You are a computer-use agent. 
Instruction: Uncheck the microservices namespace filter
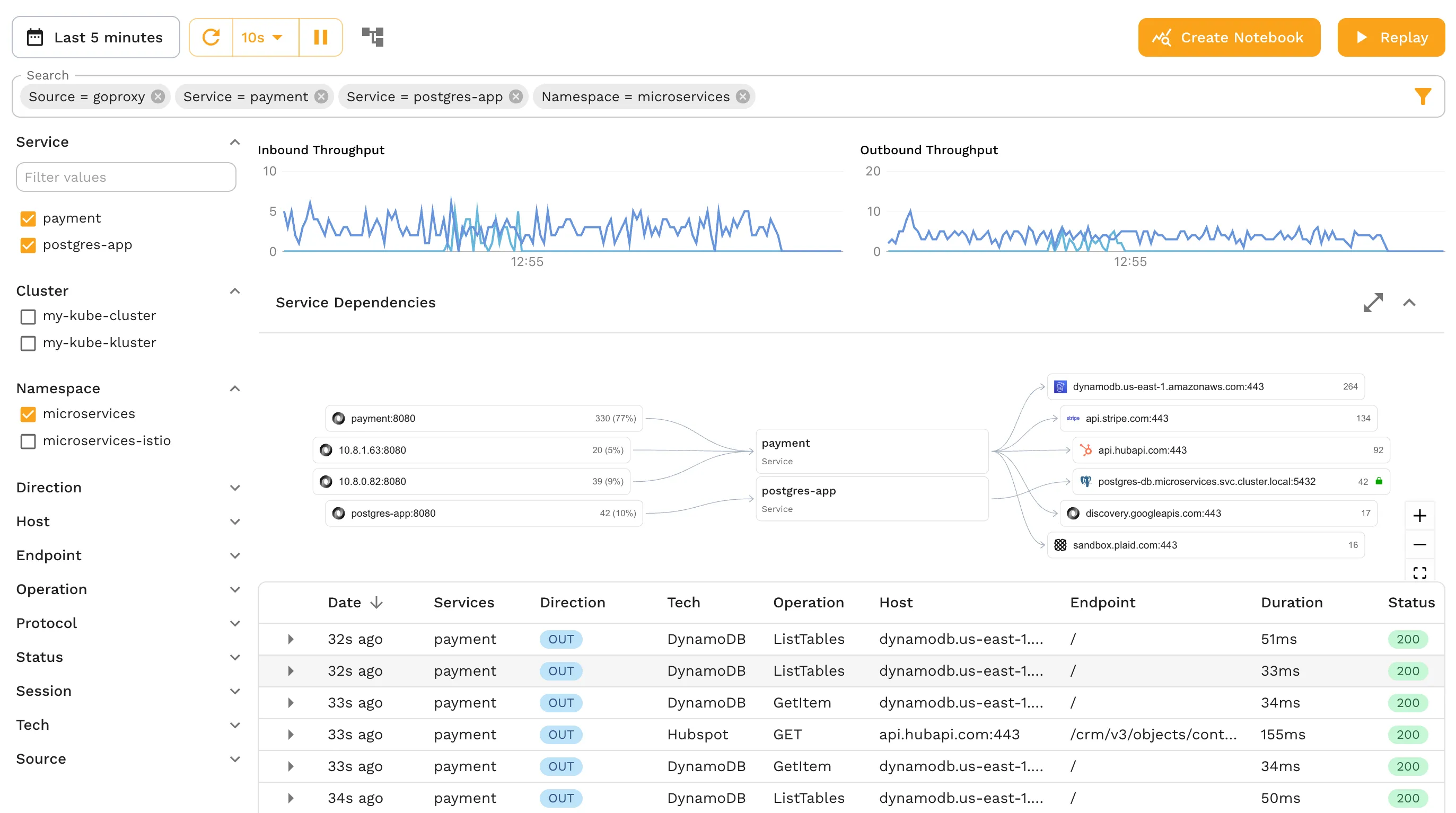pyautogui.click(x=28, y=414)
